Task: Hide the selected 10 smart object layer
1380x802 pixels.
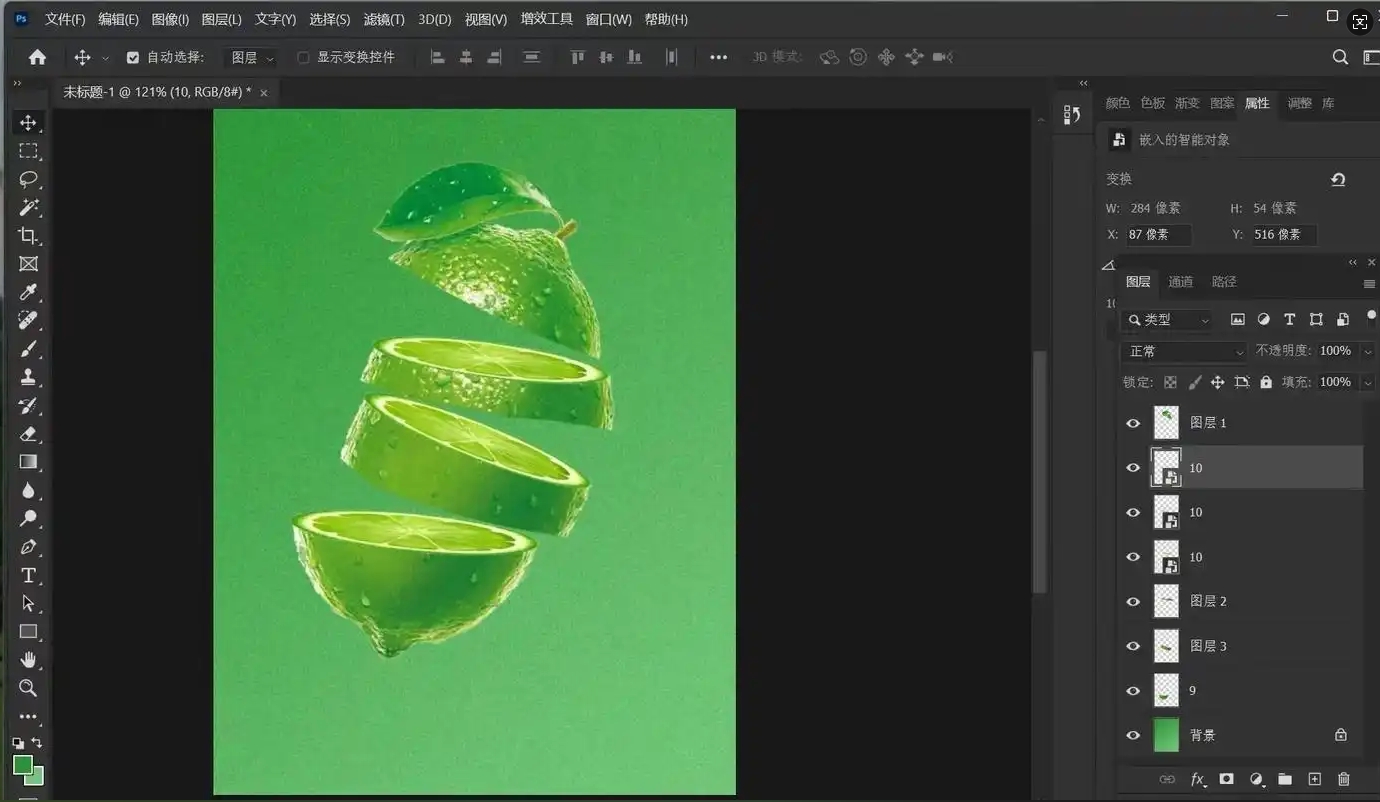Action: pyautogui.click(x=1133, y=468)
